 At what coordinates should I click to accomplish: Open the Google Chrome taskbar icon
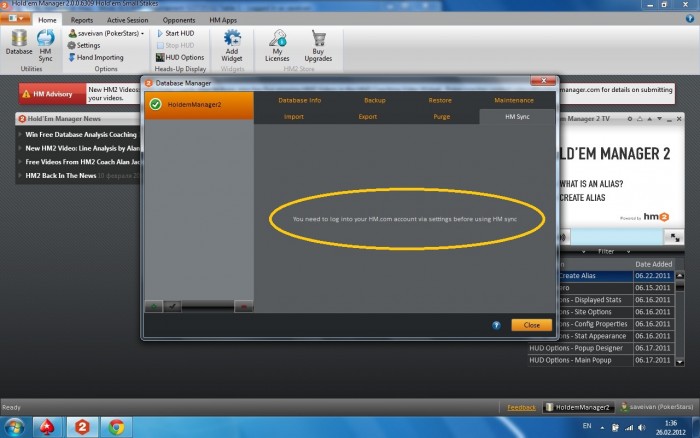(117, 427)
